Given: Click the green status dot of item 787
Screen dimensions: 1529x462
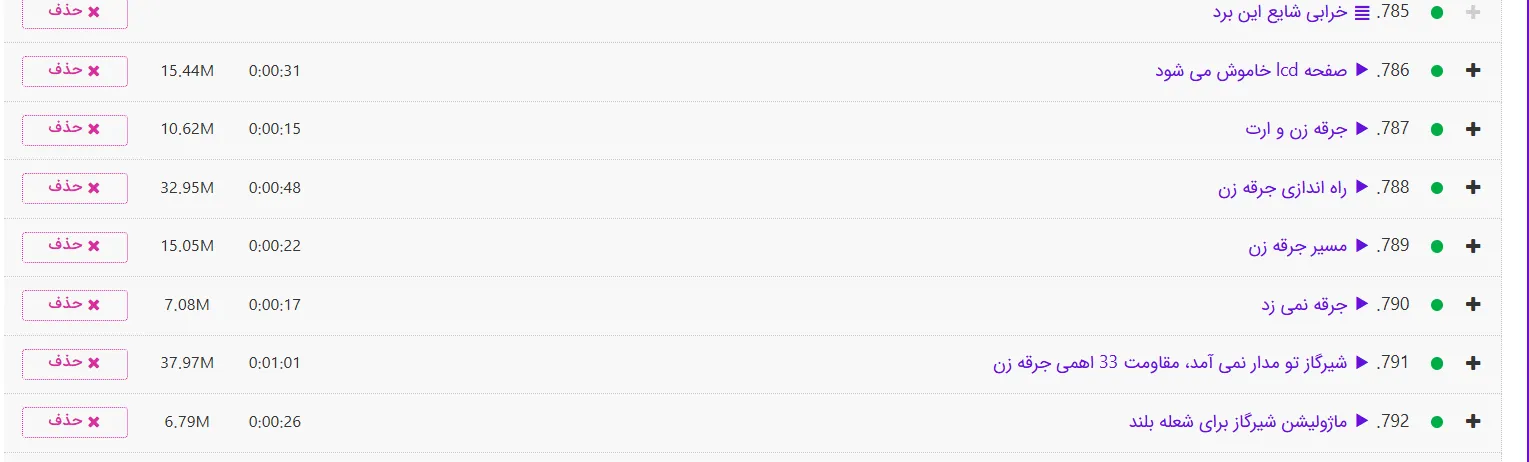Looking at the screenshot, I should [1437, 129].
